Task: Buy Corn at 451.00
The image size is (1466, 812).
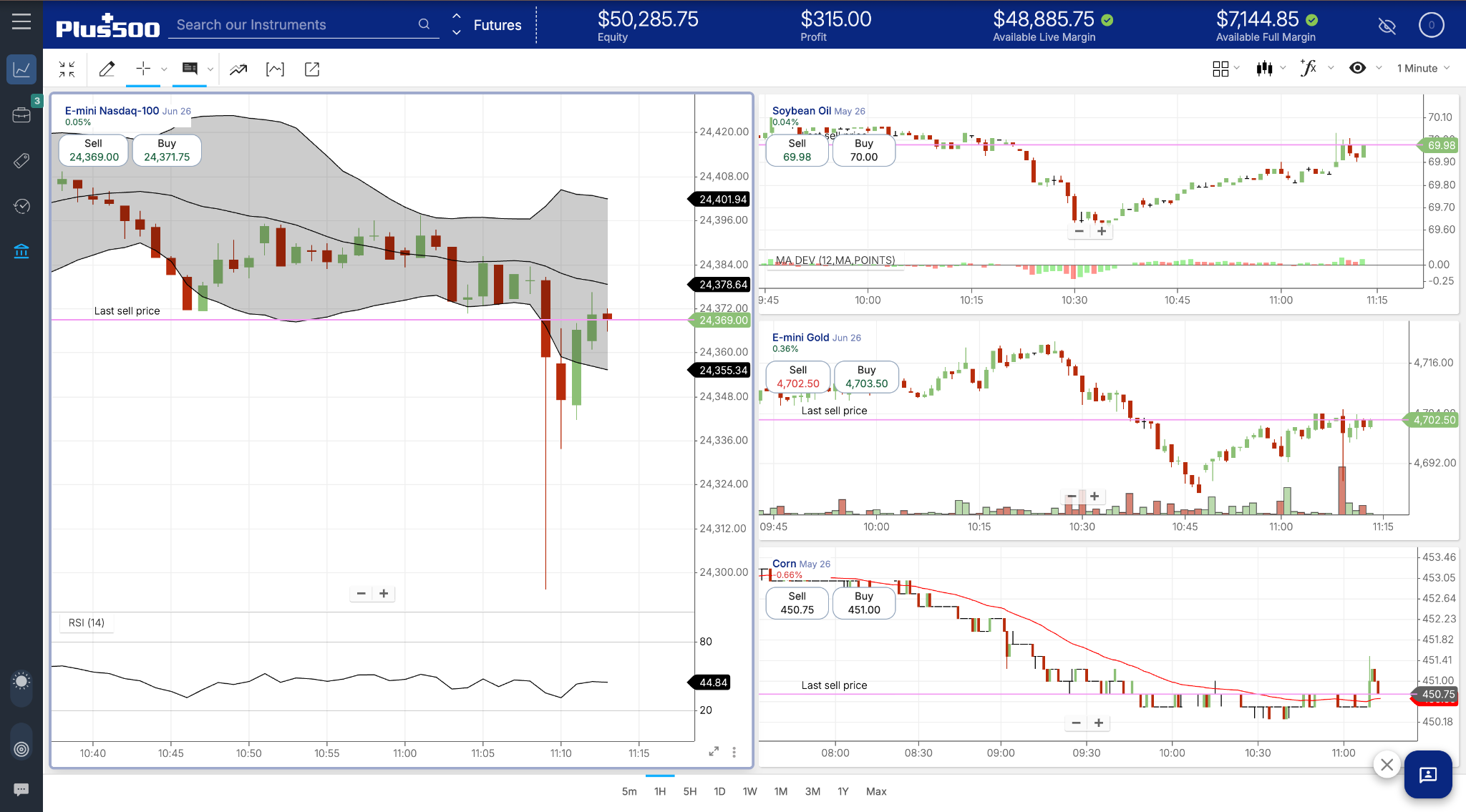Action: coord(864,603)
